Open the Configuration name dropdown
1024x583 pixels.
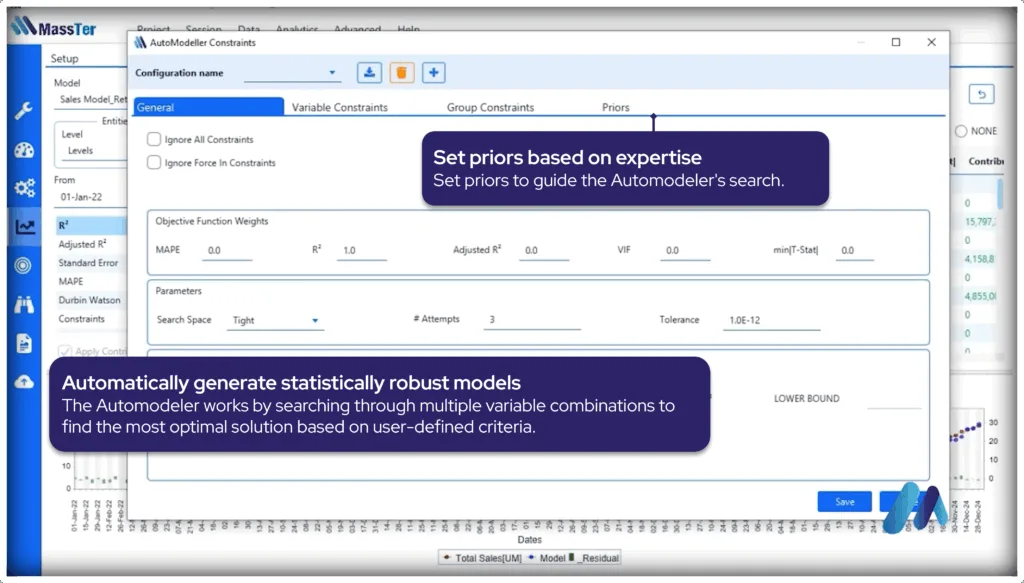[x=292, y=73]
